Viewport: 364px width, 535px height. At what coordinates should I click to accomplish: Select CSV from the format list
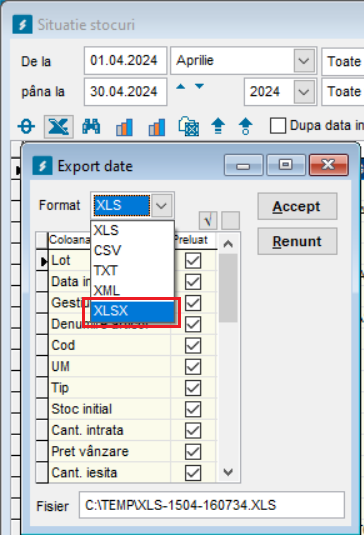[x=132, y=250]
